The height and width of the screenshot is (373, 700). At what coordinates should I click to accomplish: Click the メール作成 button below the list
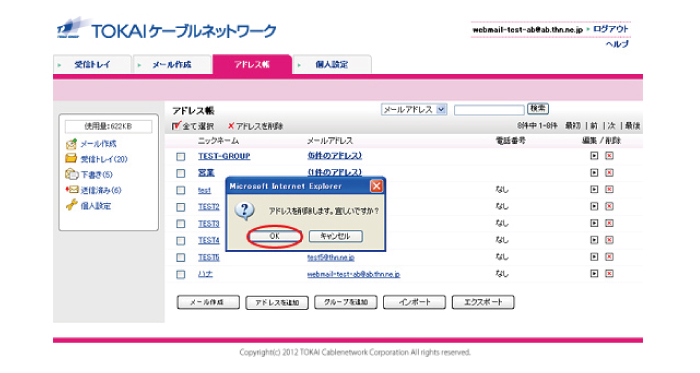coord(208,303)
